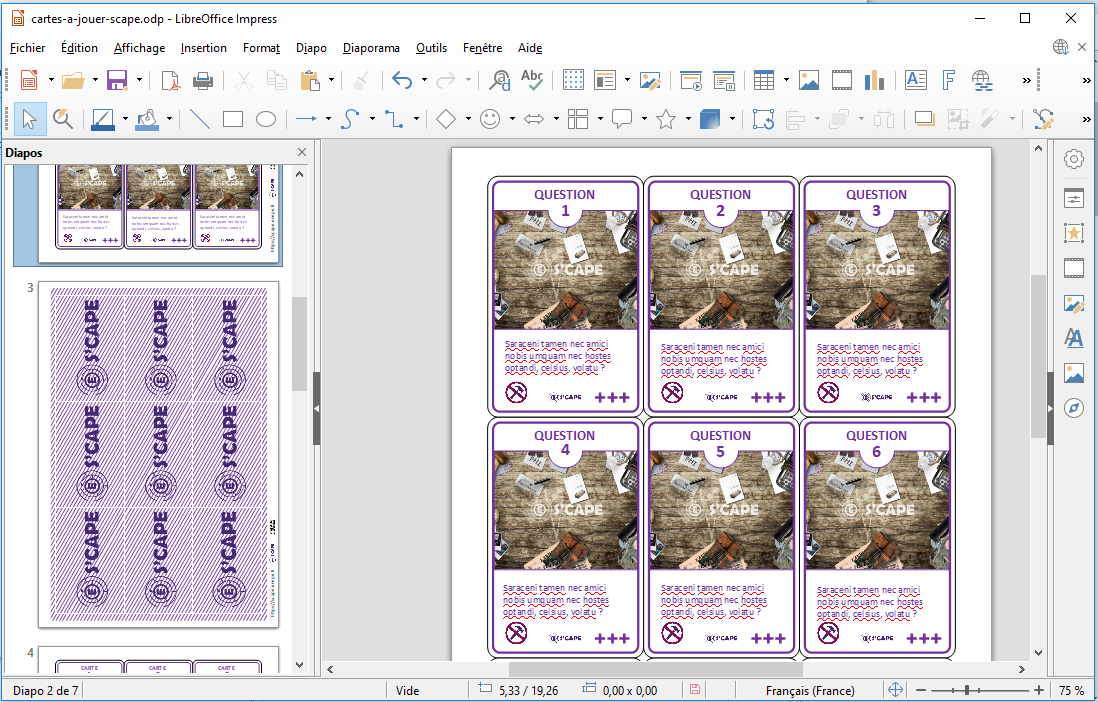Pick the Ellipse tool
Image resolution: width=1098 pixels, height=702 pixels.
pos(265,119)
